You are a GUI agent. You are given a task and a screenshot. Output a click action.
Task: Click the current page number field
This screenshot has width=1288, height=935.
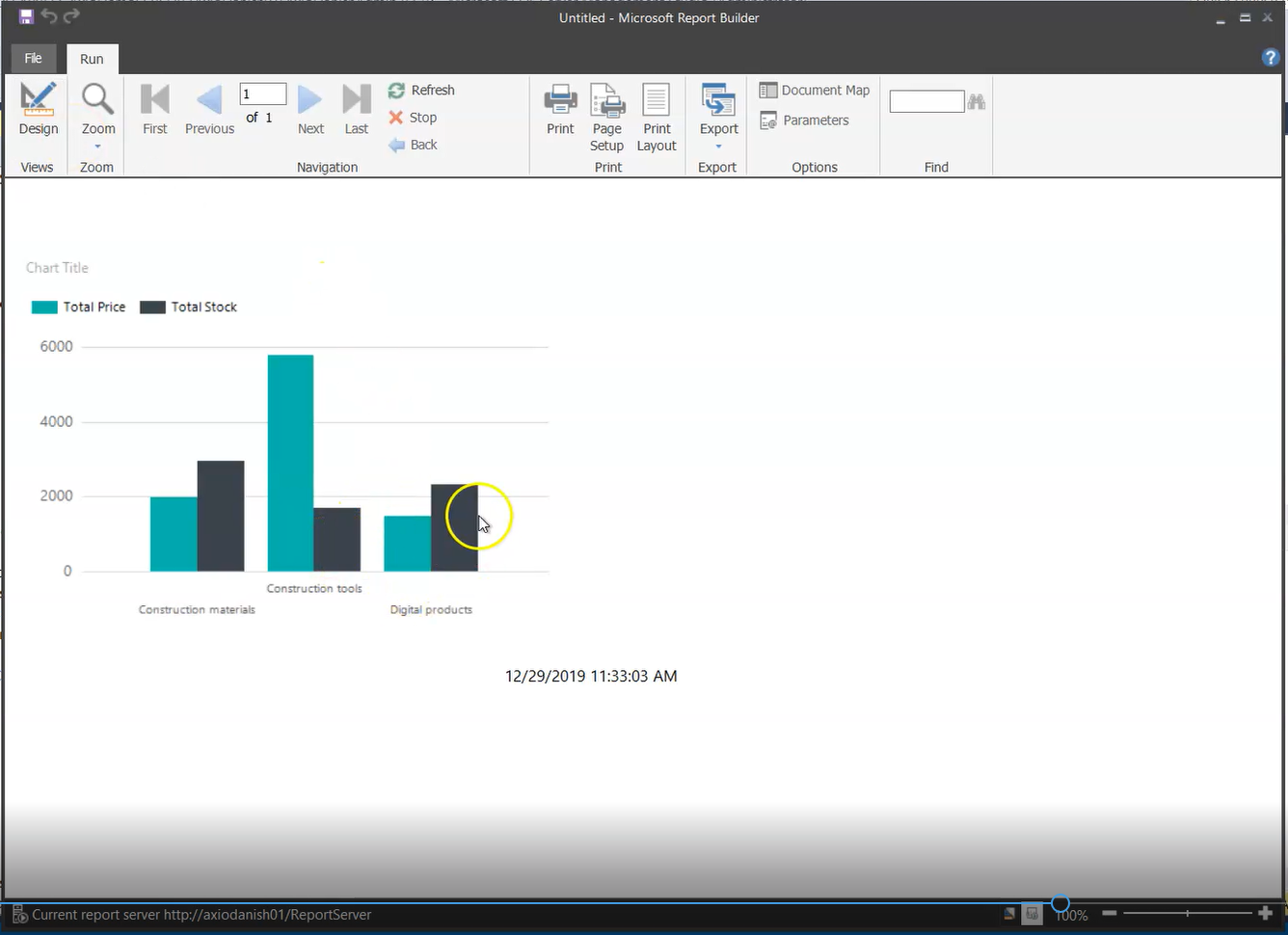click(x=263, y=93)
